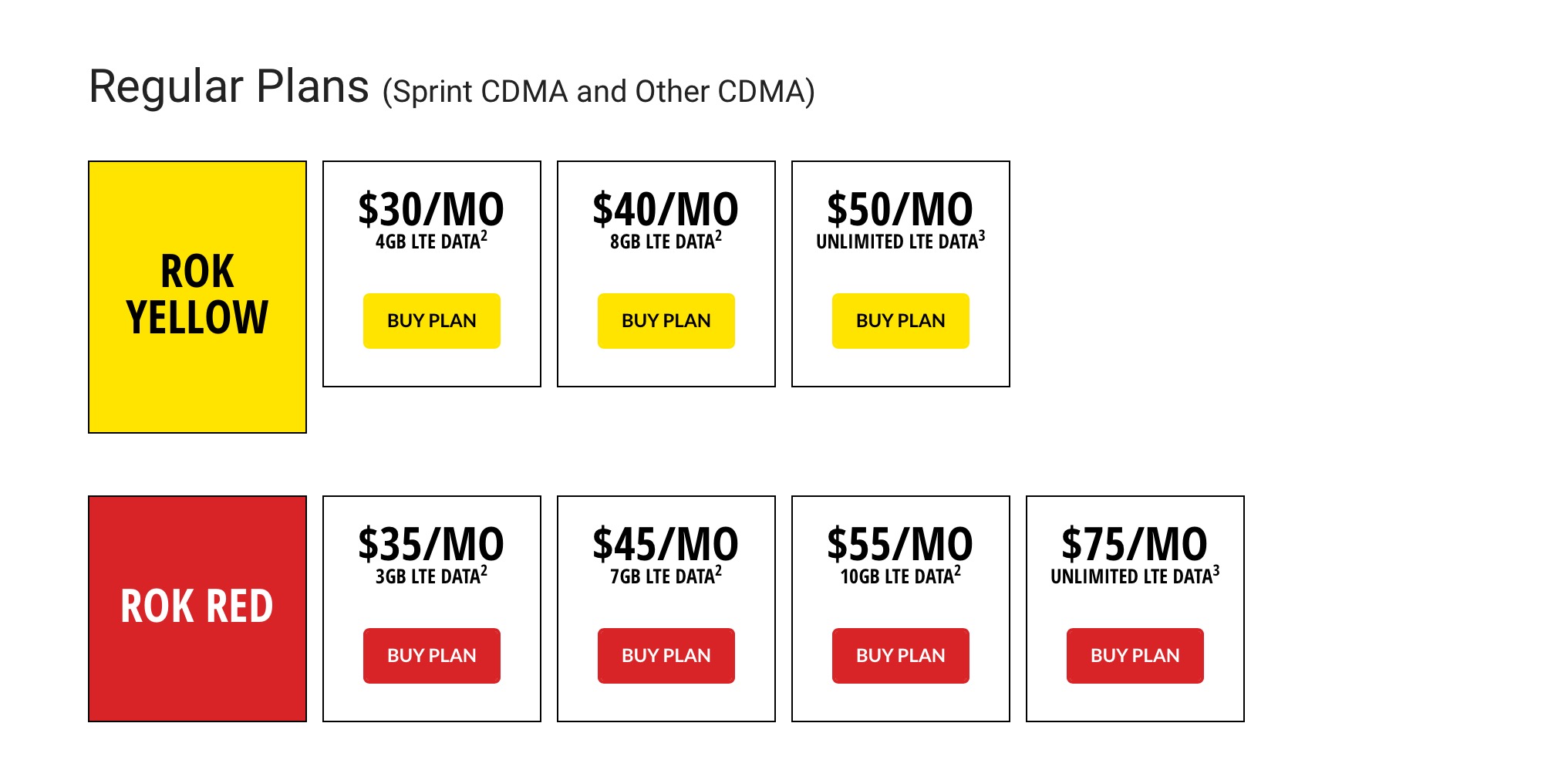The height and width of the screenshot is (767, 1568).
Task: Purchase the $50/mo unlimited yellow plan
Action: pos(900,321)
